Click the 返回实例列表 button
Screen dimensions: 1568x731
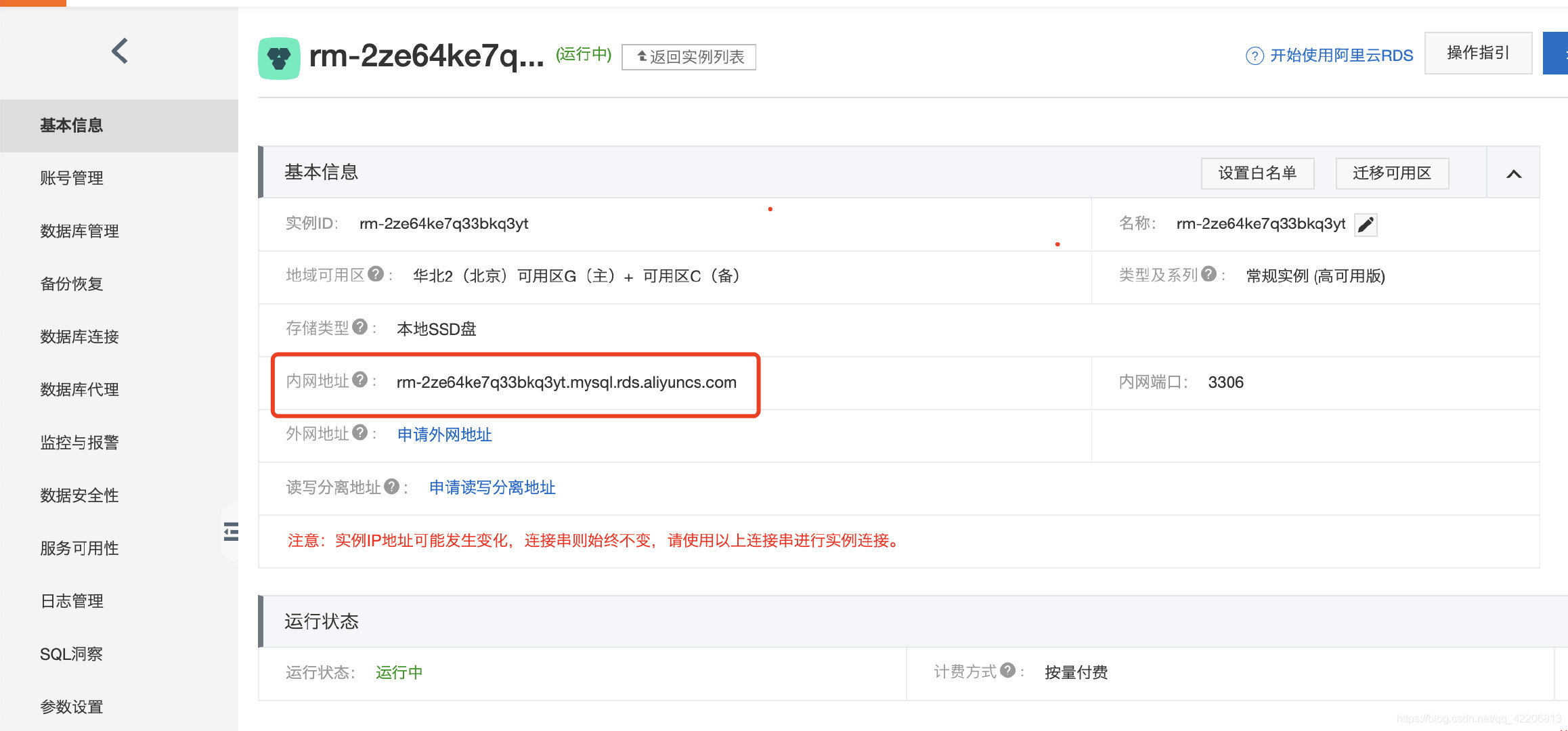click(x=689, y=57)
